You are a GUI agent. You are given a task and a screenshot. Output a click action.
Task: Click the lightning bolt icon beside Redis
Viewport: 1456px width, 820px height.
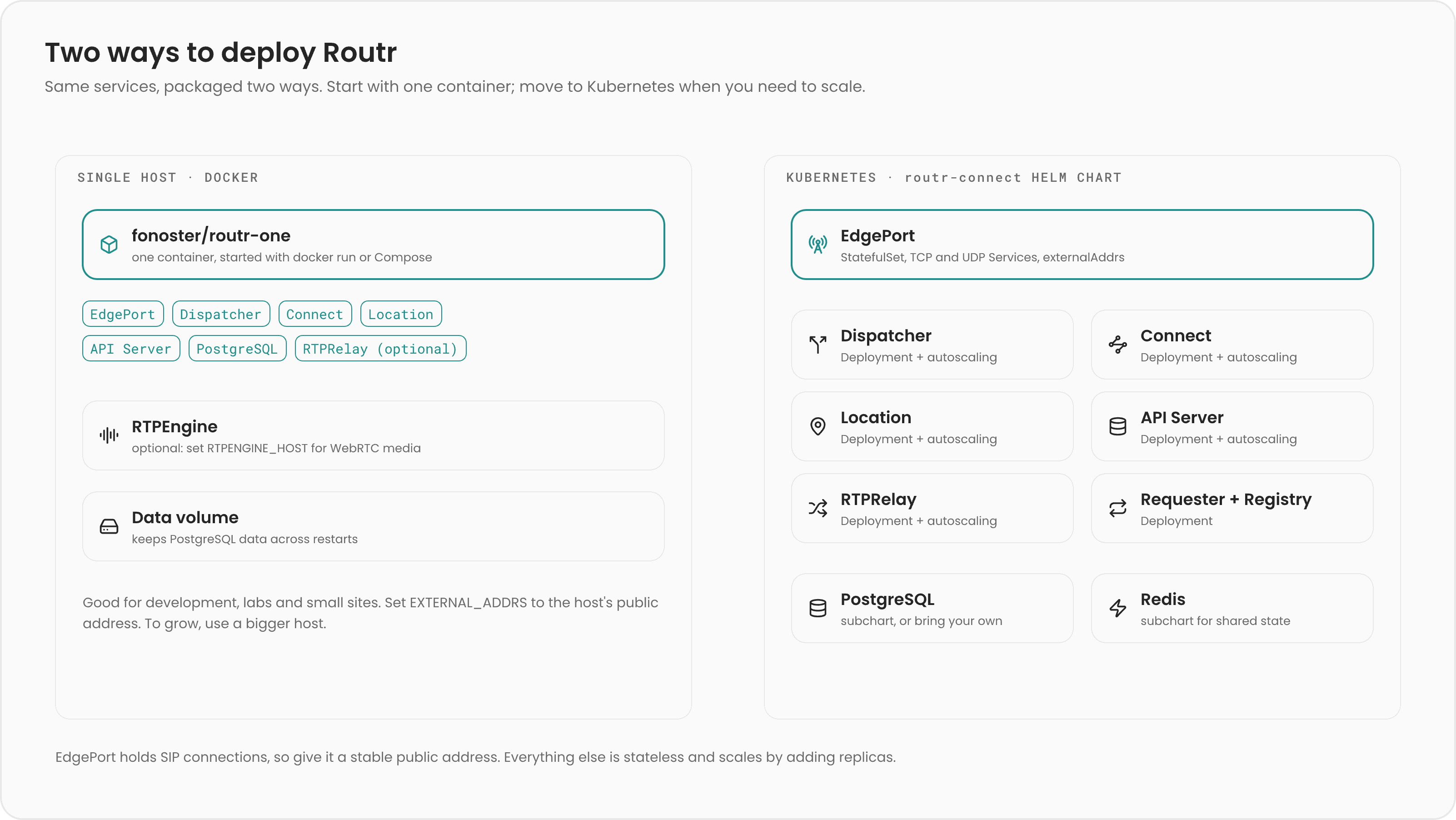(1117, 609)
